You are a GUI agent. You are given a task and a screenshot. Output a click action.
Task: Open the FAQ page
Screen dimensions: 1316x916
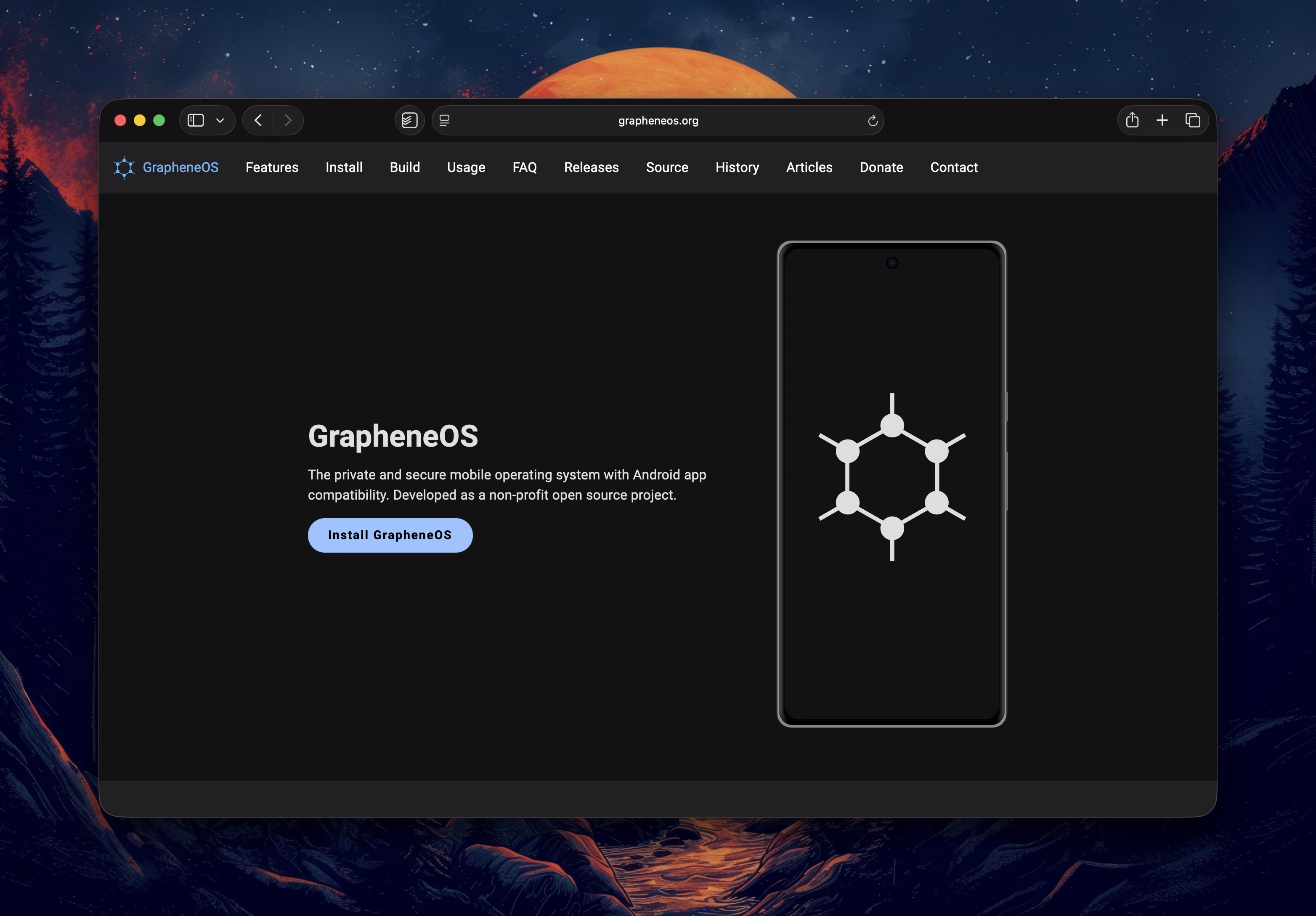coord(525,167)
